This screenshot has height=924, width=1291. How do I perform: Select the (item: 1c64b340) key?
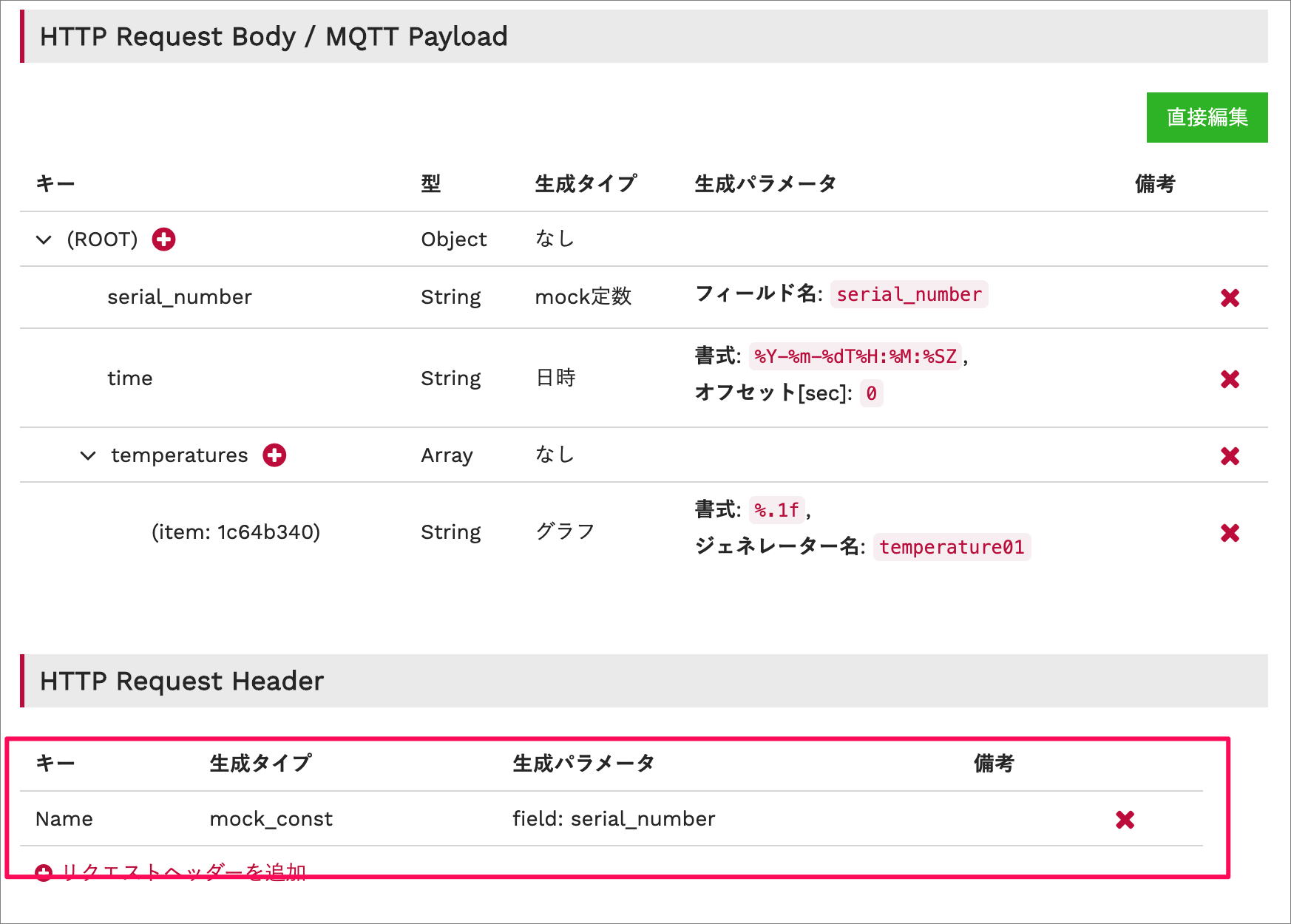[x=236, y=532]
